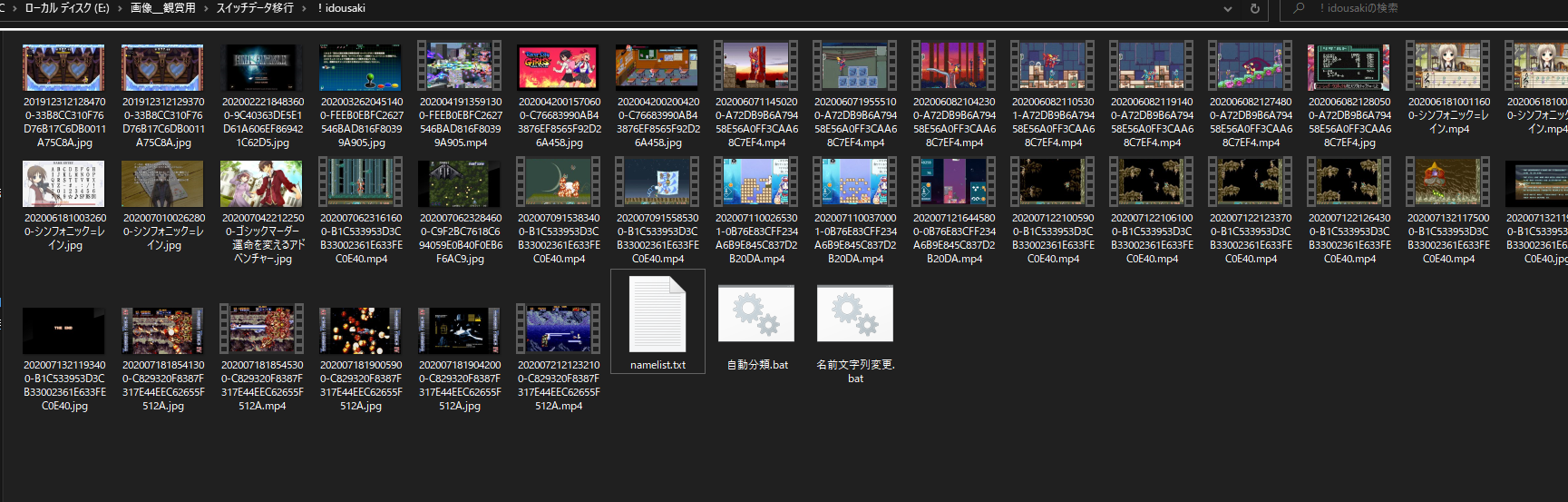Select the 2020071819042000 jpg screenshot
1568x502 pixels.
coord(460,330)
